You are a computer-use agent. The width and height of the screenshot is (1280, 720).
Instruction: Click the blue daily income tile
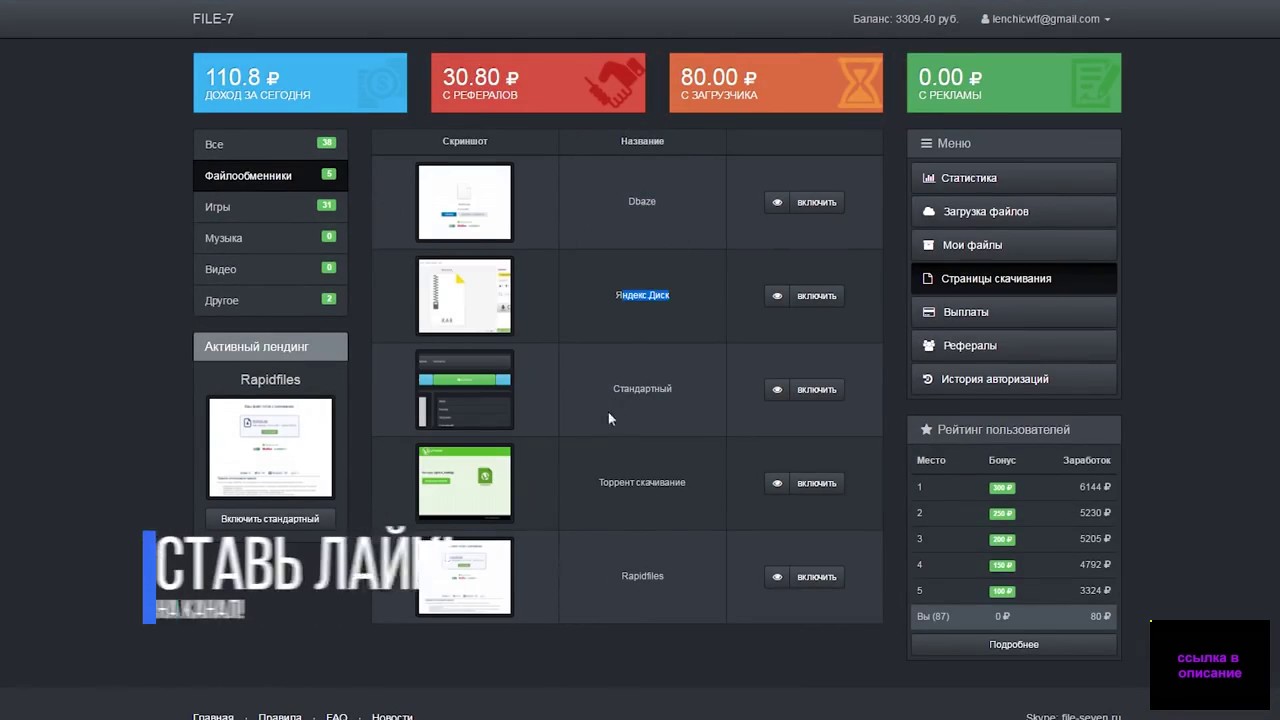(300, 83)
